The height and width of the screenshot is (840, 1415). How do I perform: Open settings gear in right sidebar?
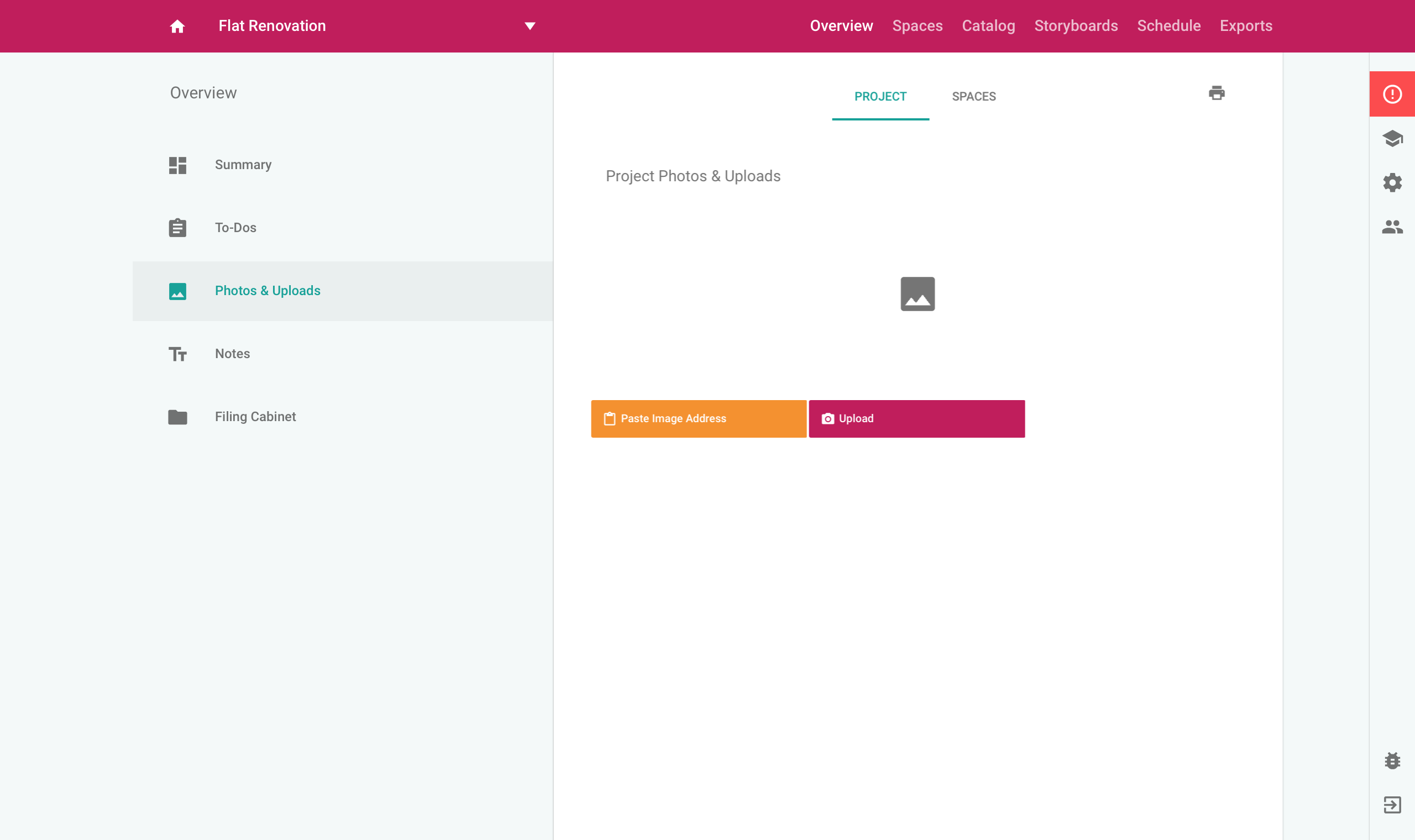(x=1392, y=183)
